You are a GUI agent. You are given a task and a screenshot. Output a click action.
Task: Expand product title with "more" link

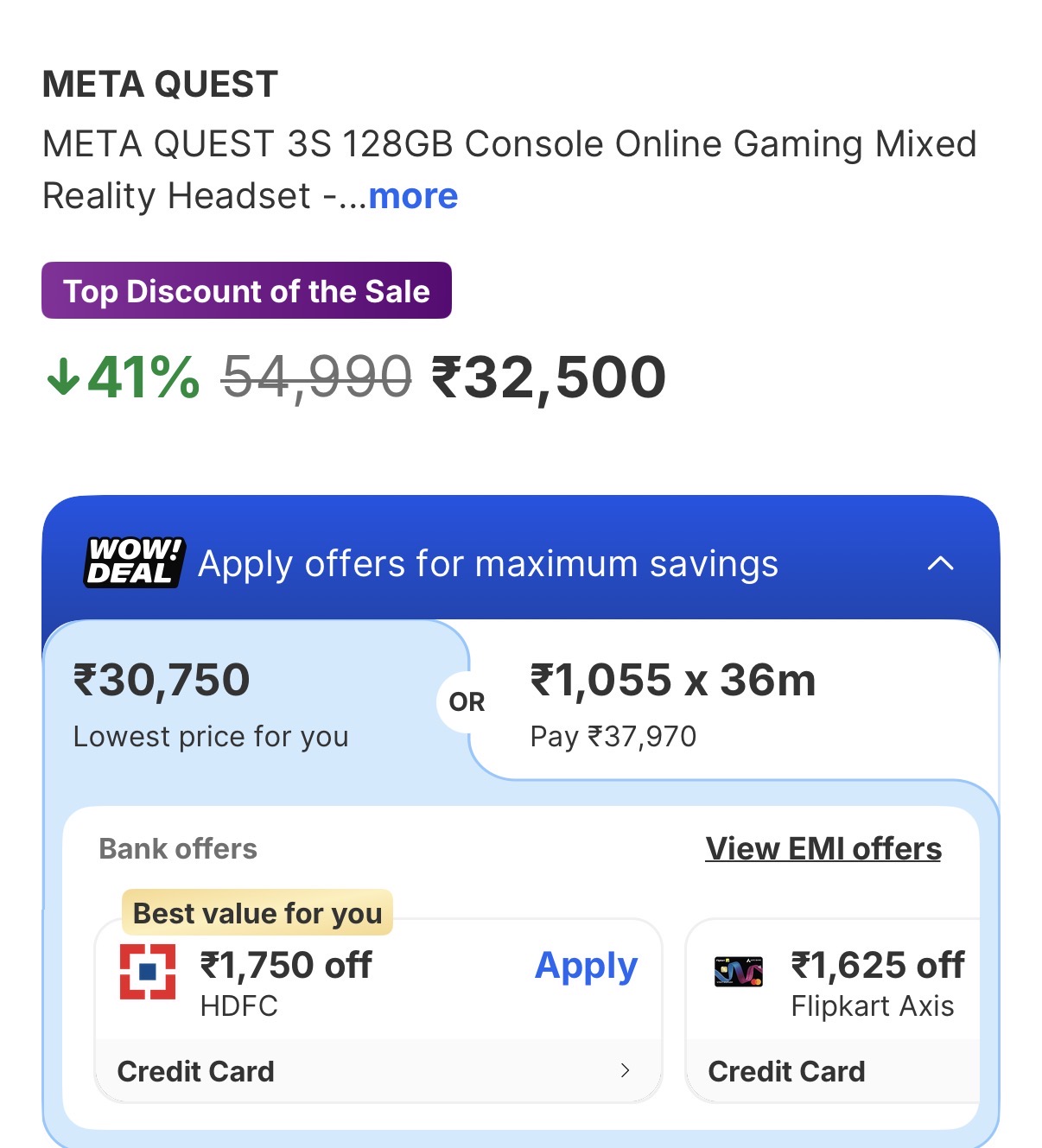pyautogui.click(x=413, y=196)
